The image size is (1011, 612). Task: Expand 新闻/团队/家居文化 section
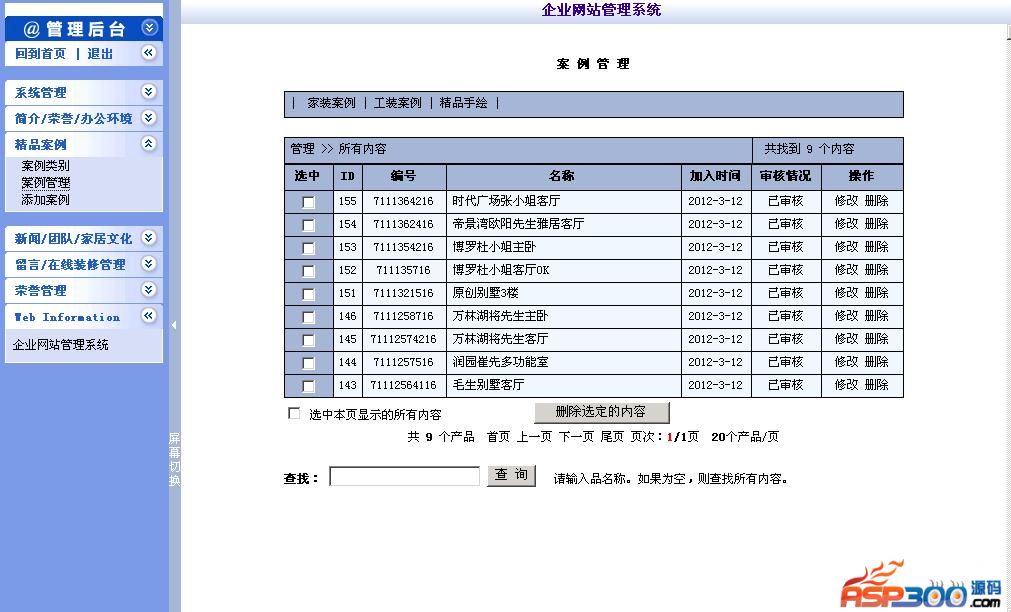tap(149, 238)
